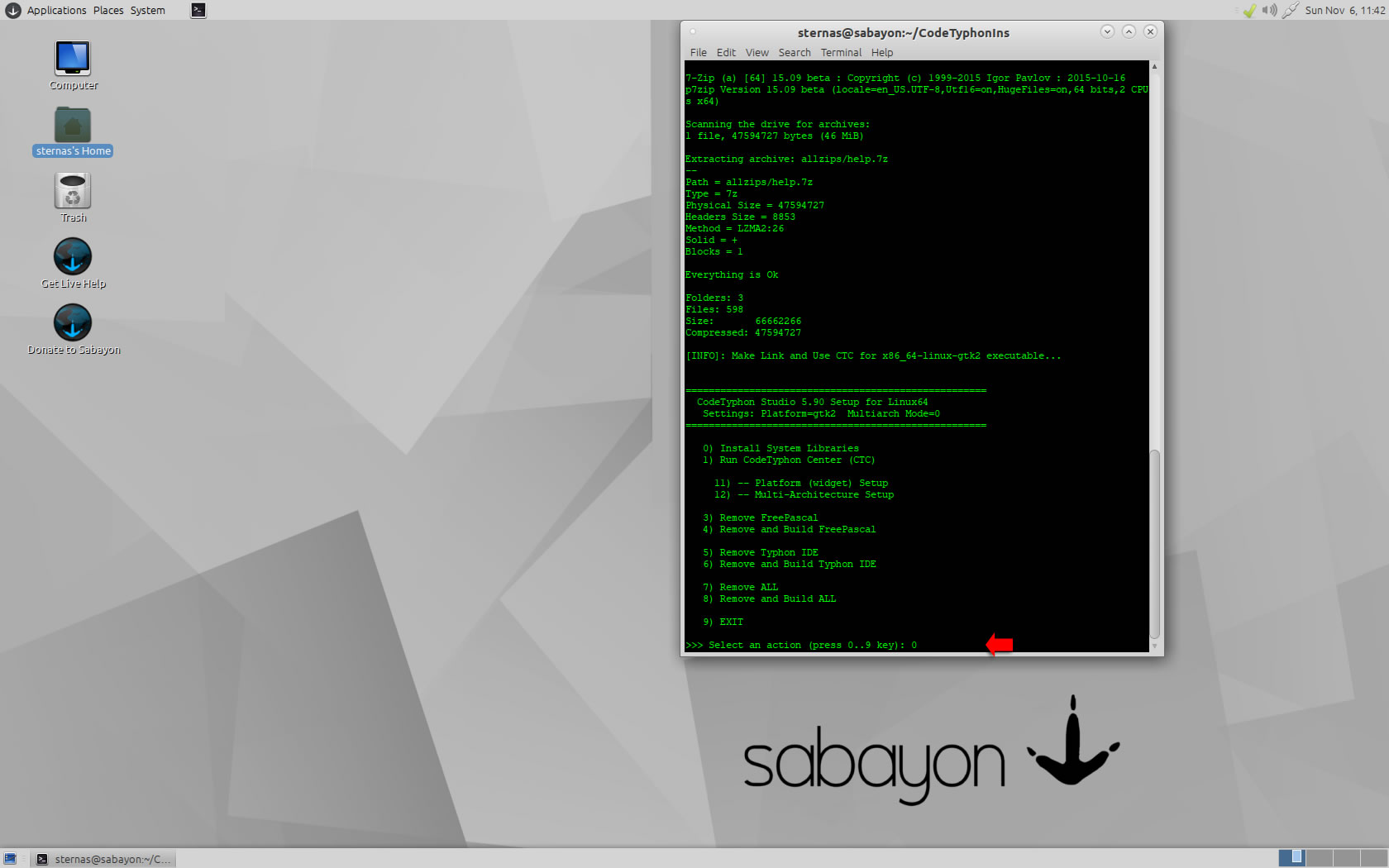
Task: Click the 'Select an action' prompt line
Action: (801, 645)
